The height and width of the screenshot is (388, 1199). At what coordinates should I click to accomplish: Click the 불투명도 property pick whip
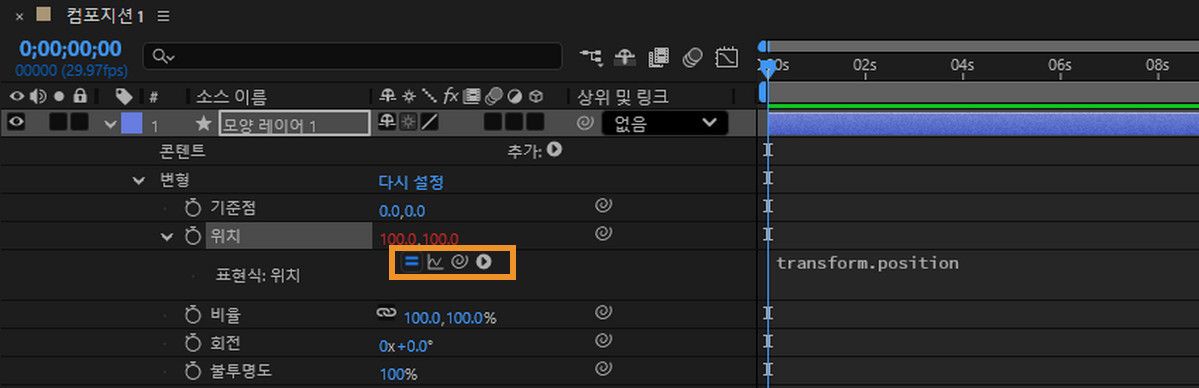point(603,368)
